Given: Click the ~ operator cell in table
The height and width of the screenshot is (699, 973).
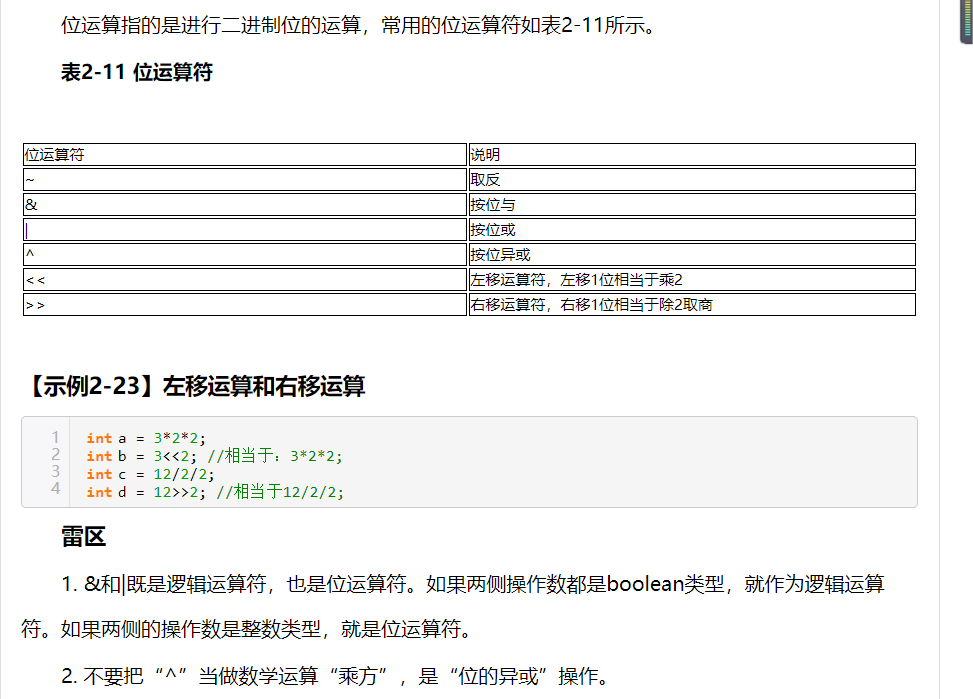Looking at the screenshot, I should [244, 179].
